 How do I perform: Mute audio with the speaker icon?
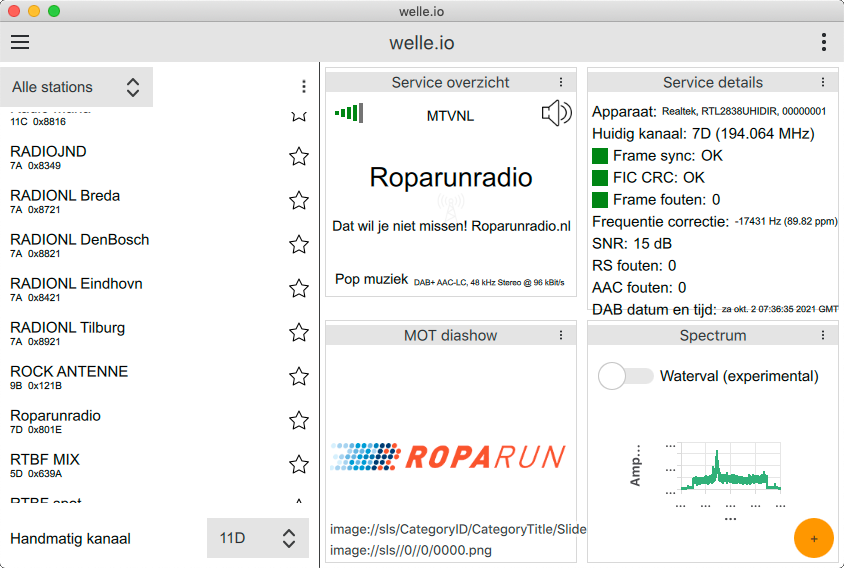pos(556,114)
